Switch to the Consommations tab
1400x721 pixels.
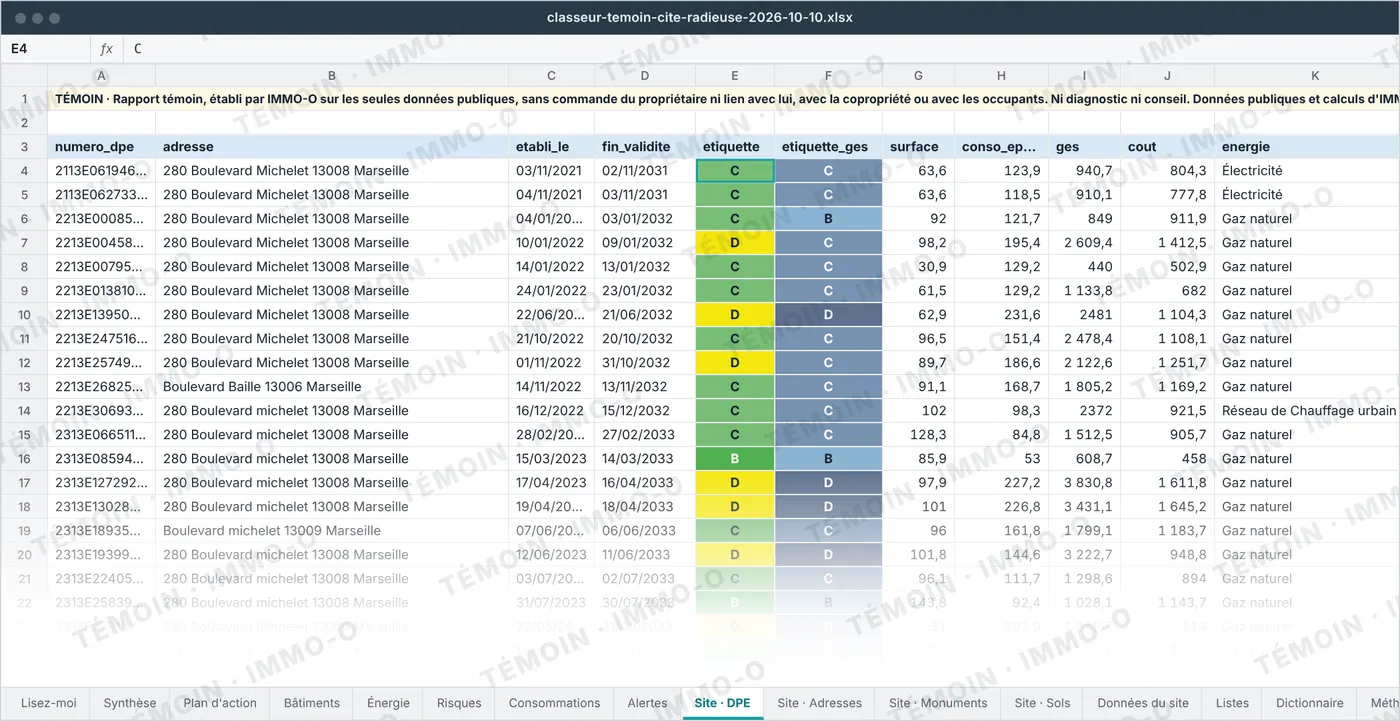(x=555, y=703)
